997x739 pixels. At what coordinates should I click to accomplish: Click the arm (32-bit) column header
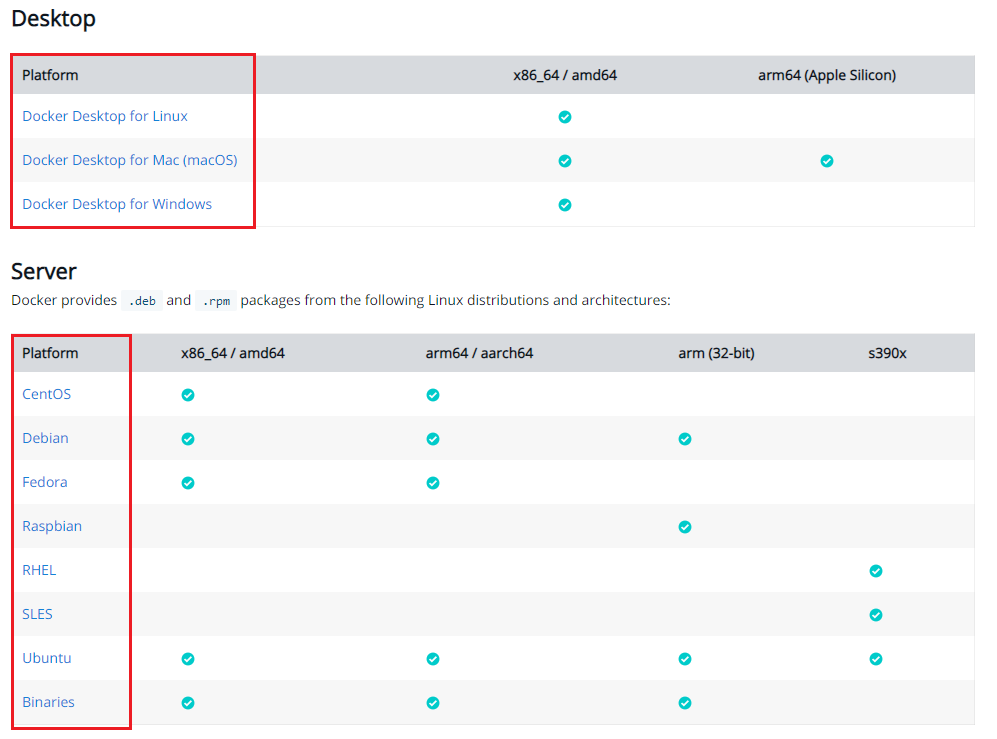click(717, 353)
